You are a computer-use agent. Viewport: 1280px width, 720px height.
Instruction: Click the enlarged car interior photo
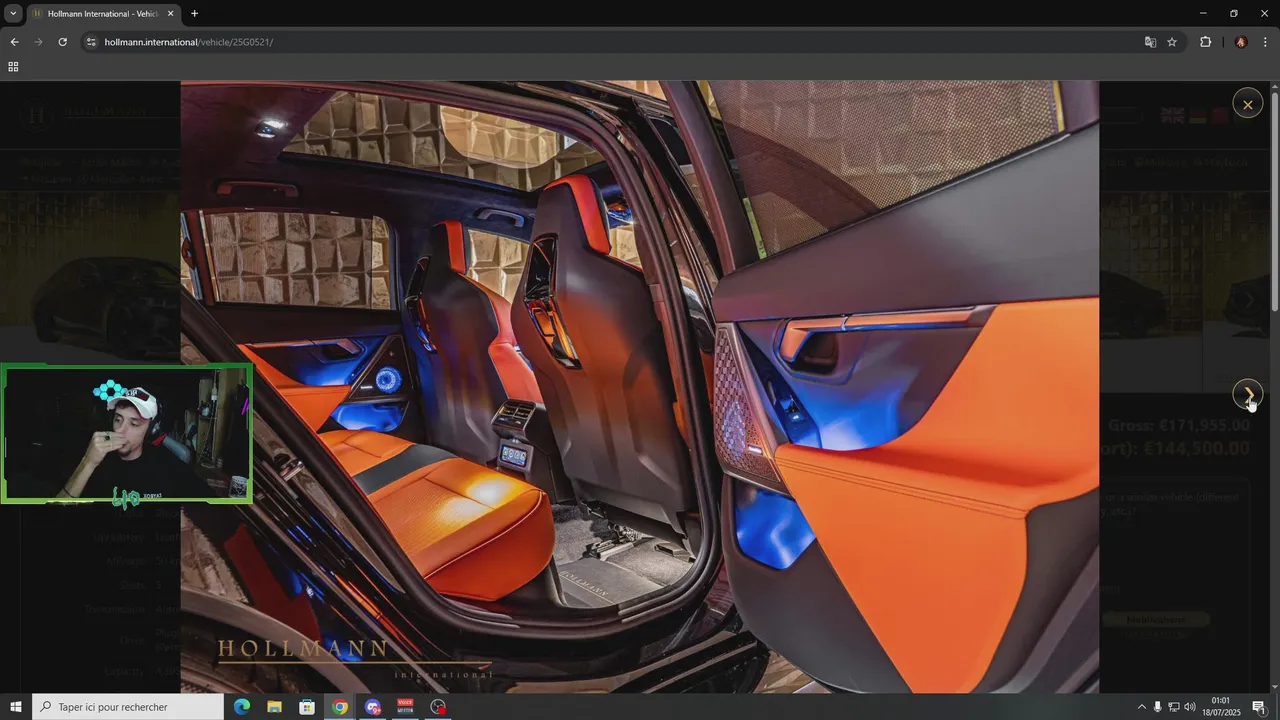point(640,387)
